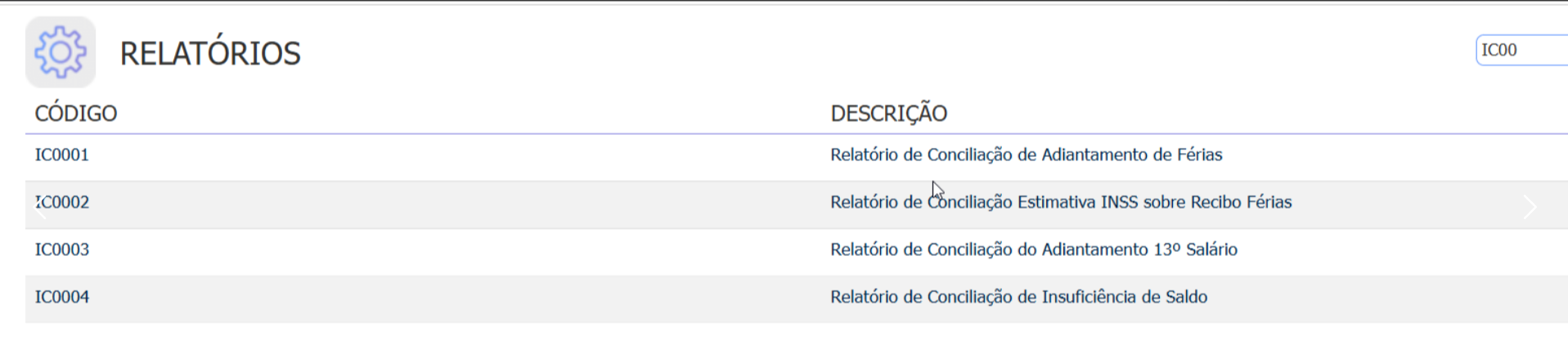Open report code IC0003

coord(62,249)
